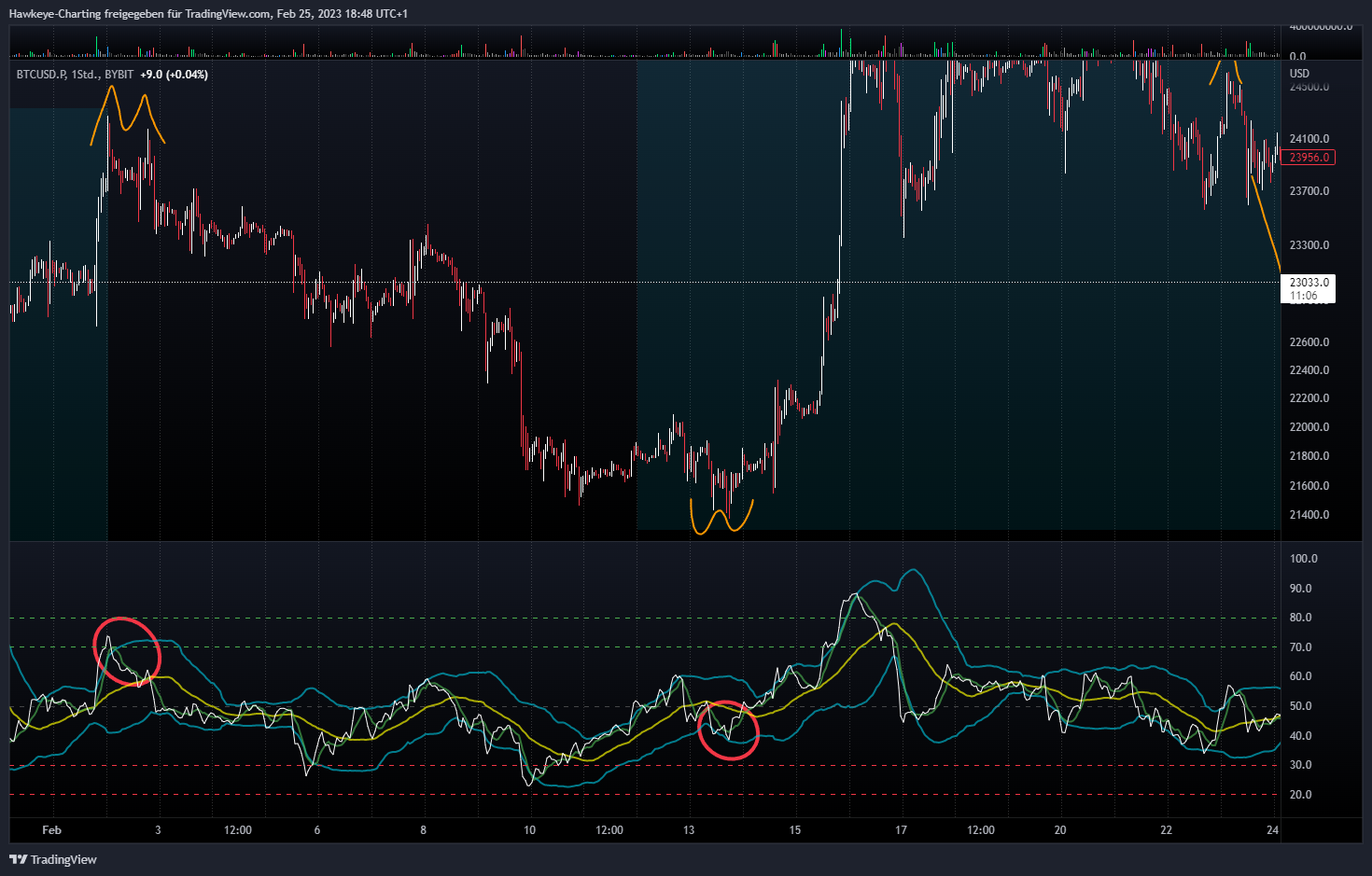
Task: Click the 40.0 indicator scale label
Action: pos(1301,736)
